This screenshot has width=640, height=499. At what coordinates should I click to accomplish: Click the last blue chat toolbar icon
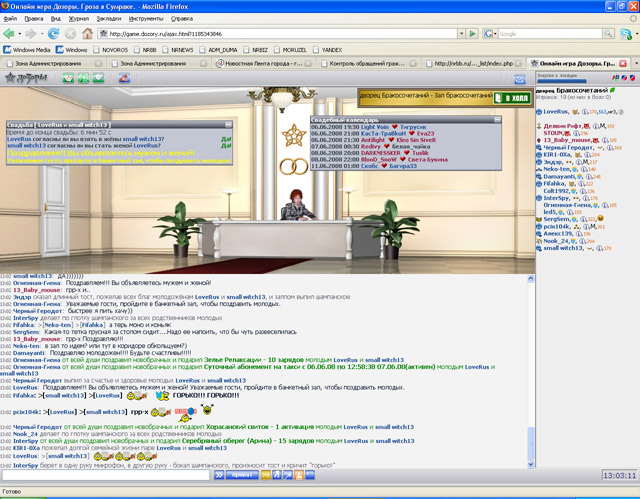click(x=310, y=475)
